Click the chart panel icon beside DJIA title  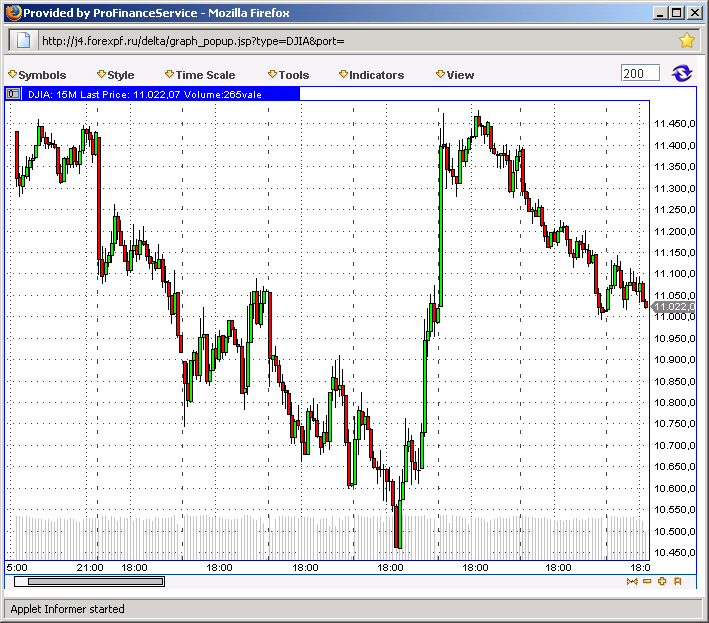[x=14, y=94]
